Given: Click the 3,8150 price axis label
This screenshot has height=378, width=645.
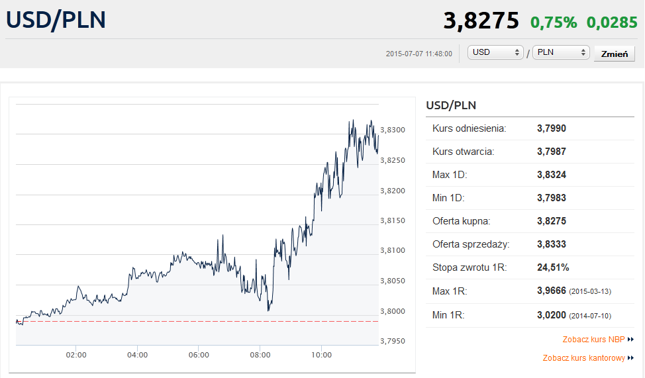Looking at the screenshot, I should coord(392,220).
